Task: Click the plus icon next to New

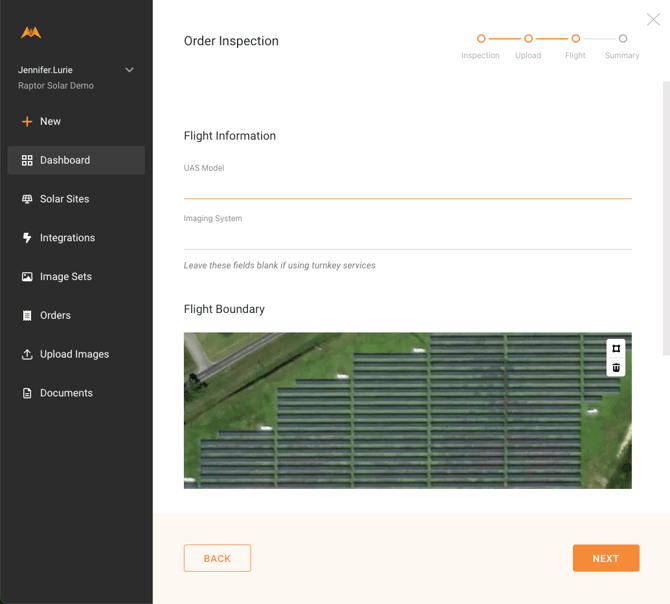Action: pos(27,121)
